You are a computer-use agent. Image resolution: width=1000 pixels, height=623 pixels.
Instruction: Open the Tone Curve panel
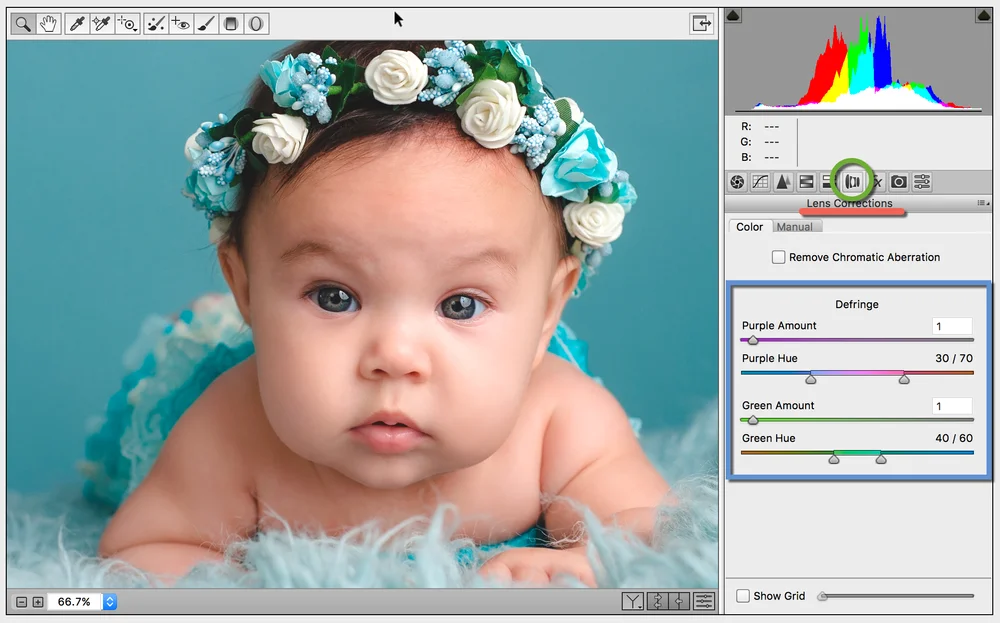pos(760,181)
